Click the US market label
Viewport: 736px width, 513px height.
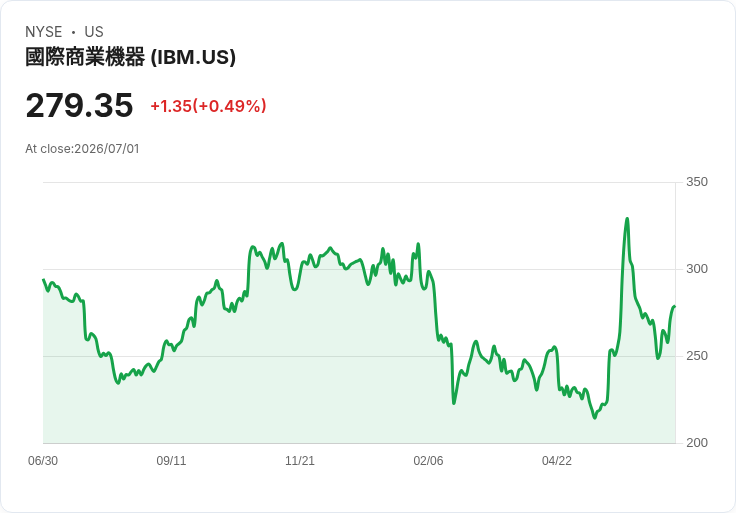(94, 32)
